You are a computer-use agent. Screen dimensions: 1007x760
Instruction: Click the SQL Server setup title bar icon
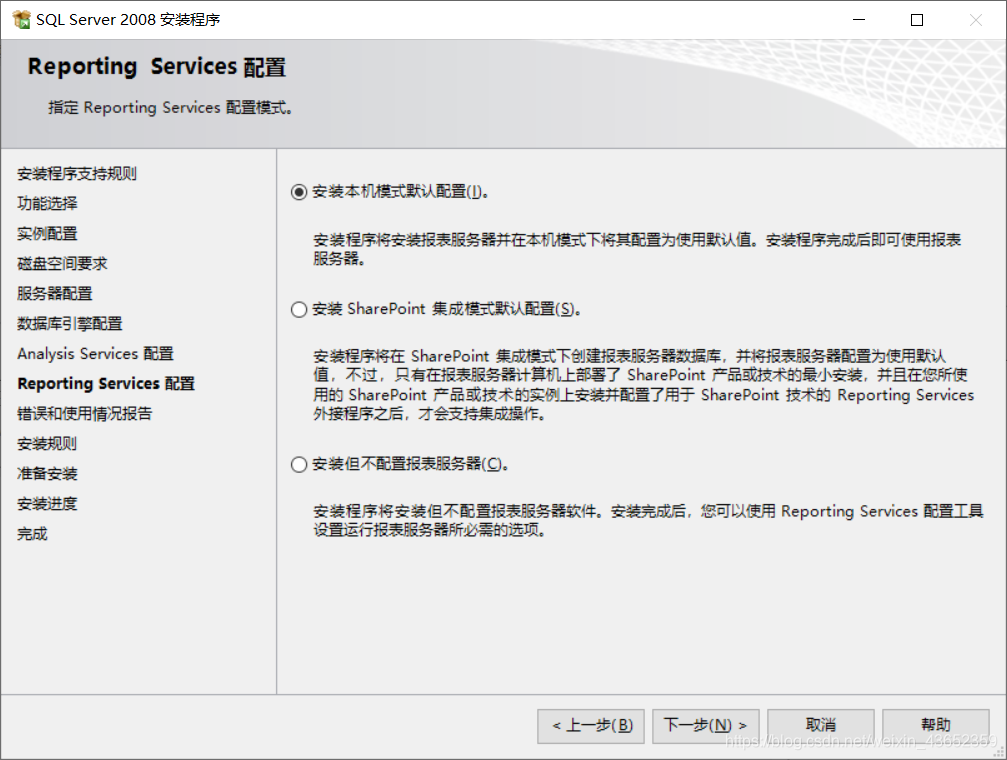click(21, 20)
